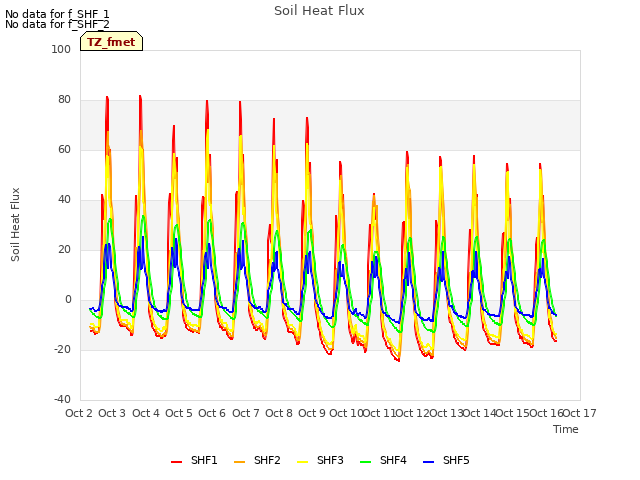Toggle SHF5 series in legend
The image size is (640, 480).
[x=446, y=460]
